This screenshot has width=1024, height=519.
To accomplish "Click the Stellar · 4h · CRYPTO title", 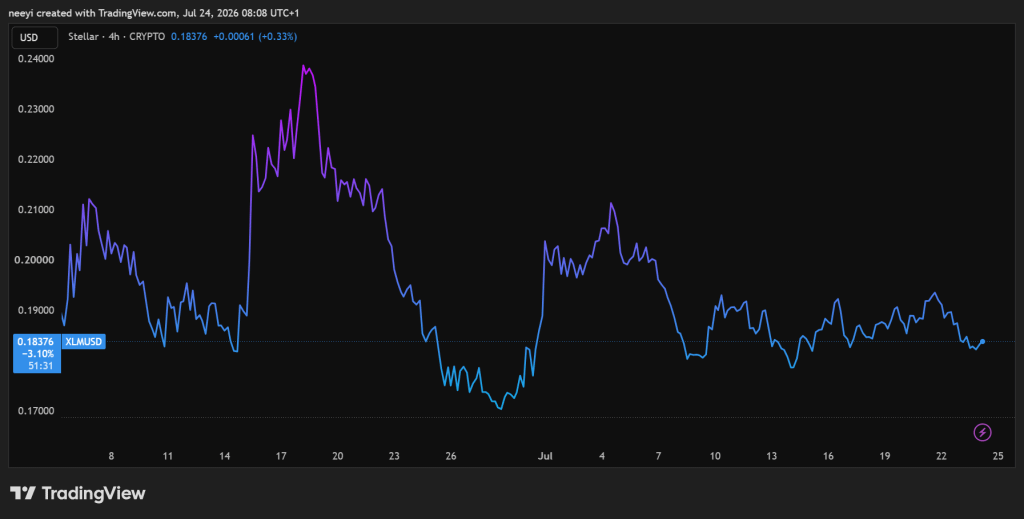I will tap(117, 37).
